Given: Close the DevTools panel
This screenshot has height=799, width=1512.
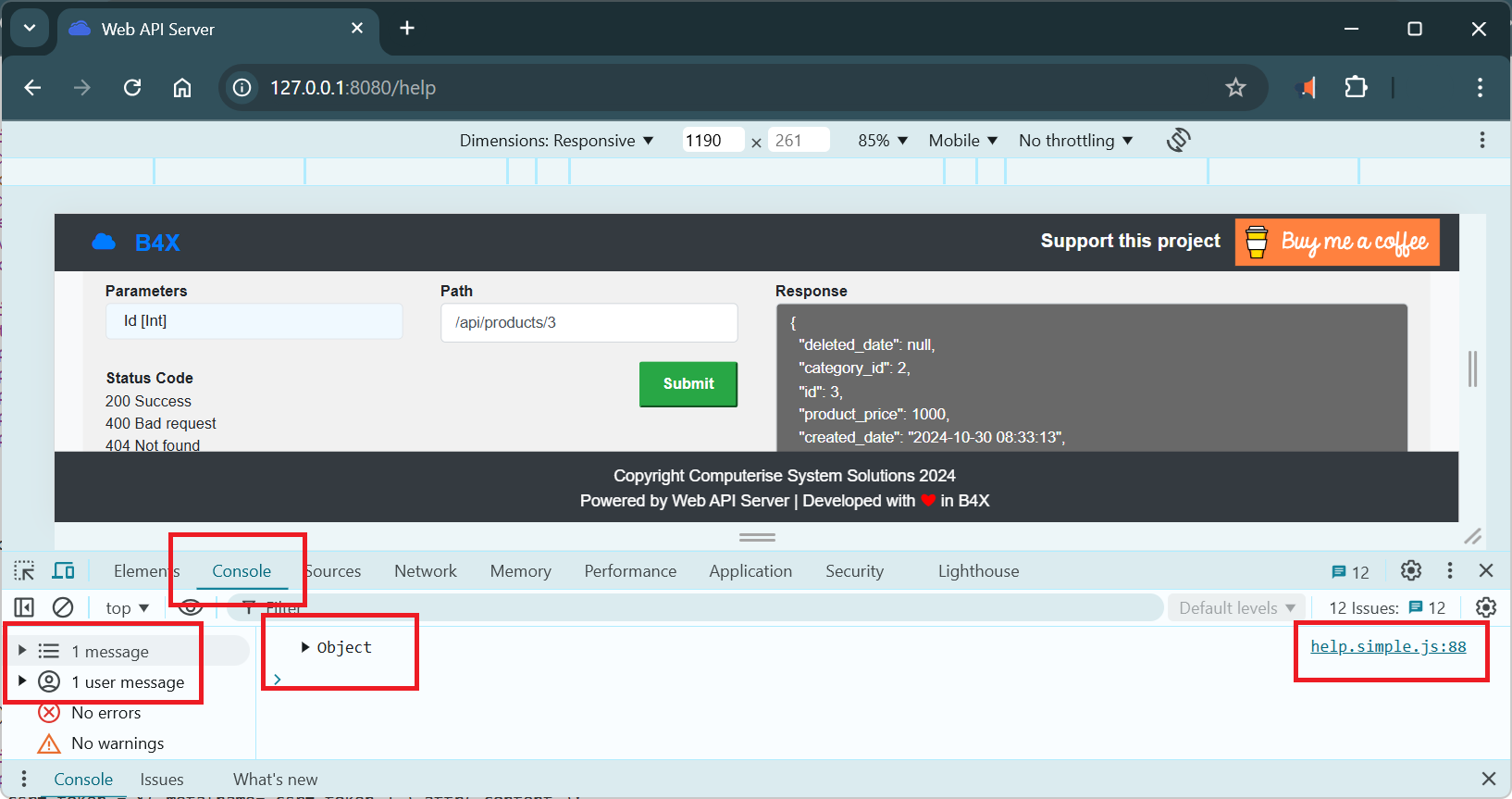Looking at the screenshot, I should [1486, 570].
